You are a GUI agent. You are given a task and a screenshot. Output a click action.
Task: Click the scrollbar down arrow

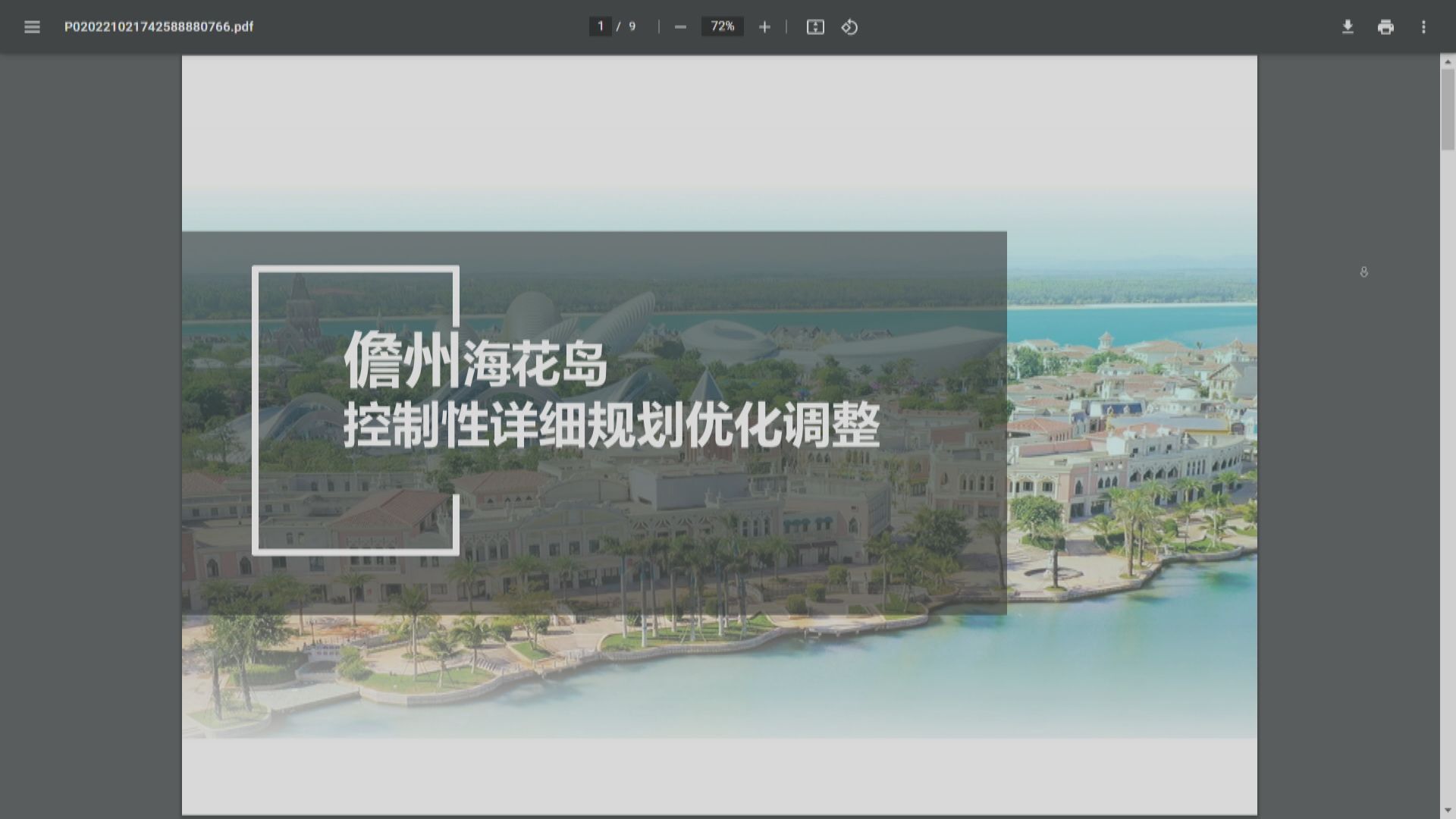pyautogui.click(x=1448, y=811)
